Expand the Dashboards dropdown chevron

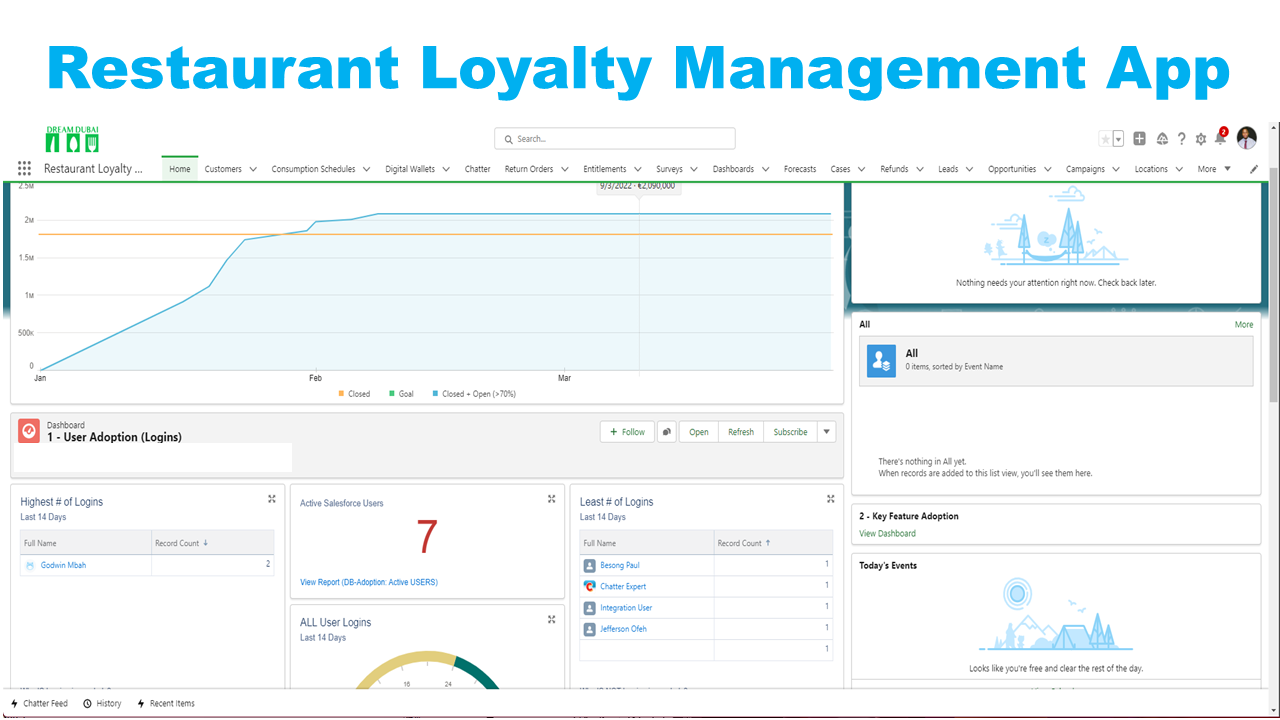766,169
